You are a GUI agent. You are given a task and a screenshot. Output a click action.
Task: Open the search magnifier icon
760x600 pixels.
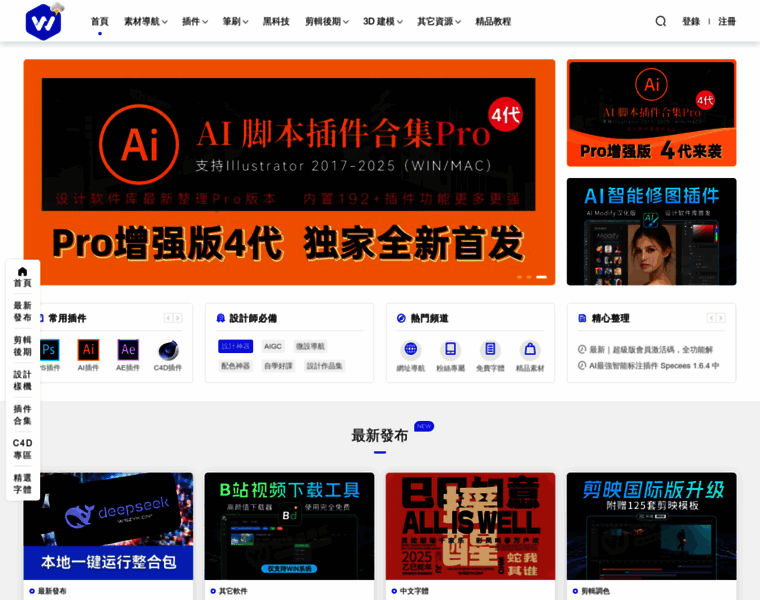pyautogui.click(x=661, y=21)
